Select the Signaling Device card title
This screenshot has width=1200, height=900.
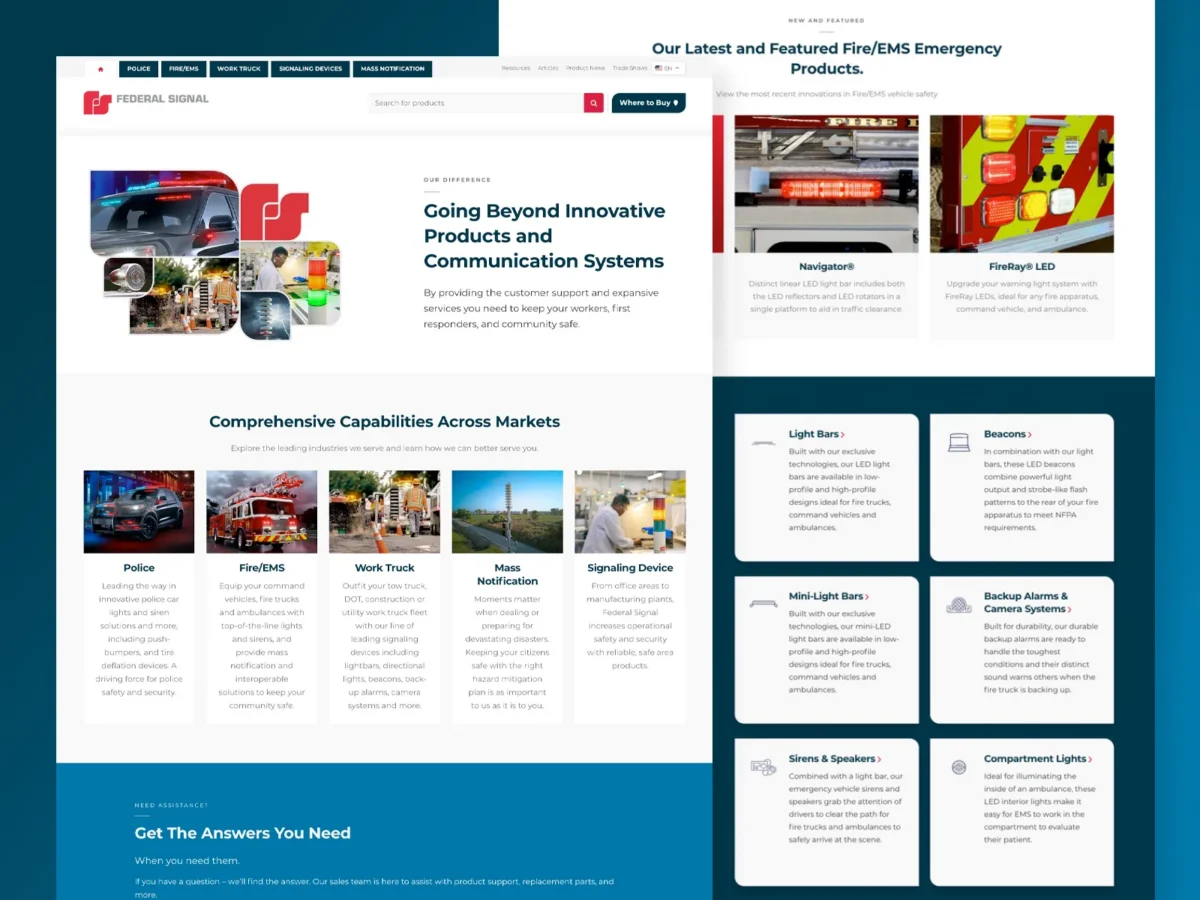[630, 568]
